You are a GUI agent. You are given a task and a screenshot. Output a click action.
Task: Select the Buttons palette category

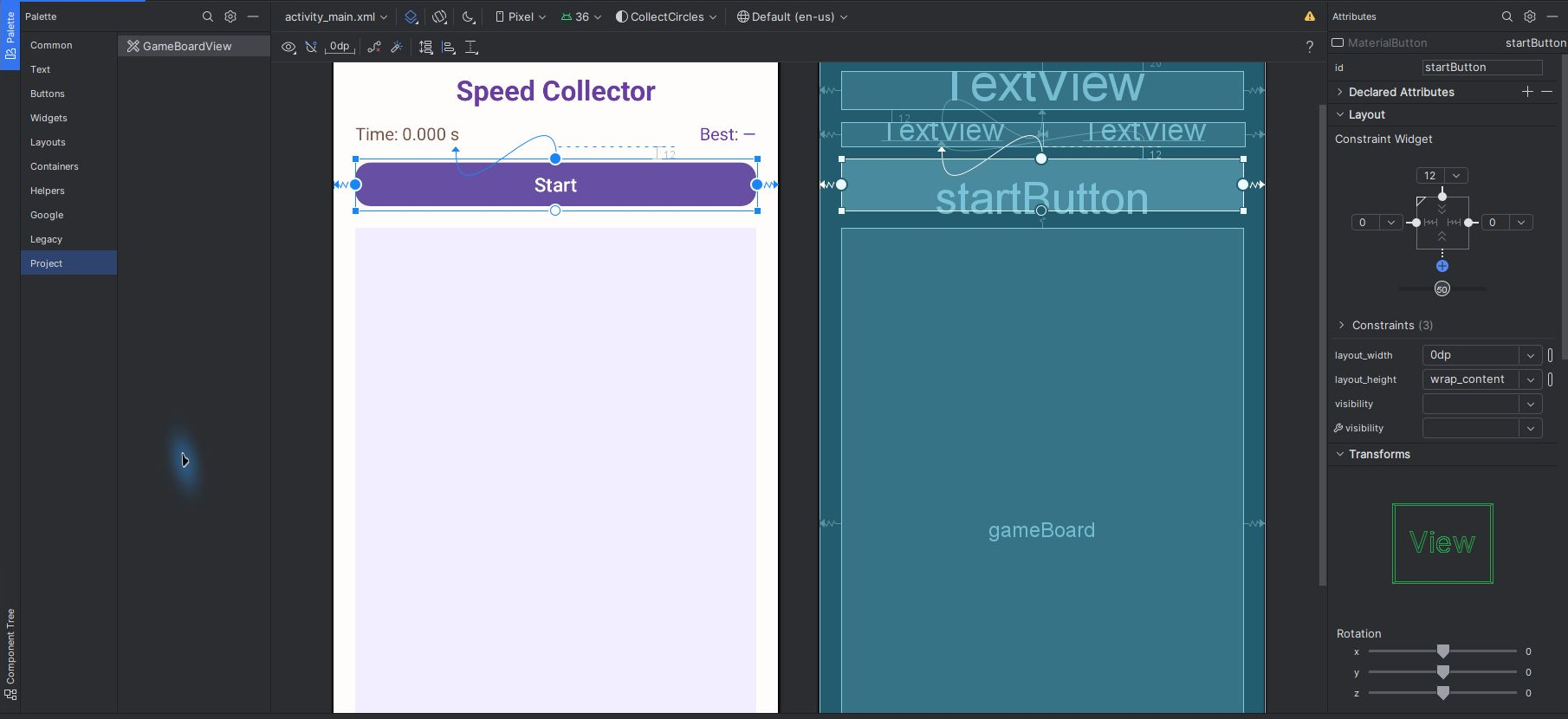click(x=68, y=94)
